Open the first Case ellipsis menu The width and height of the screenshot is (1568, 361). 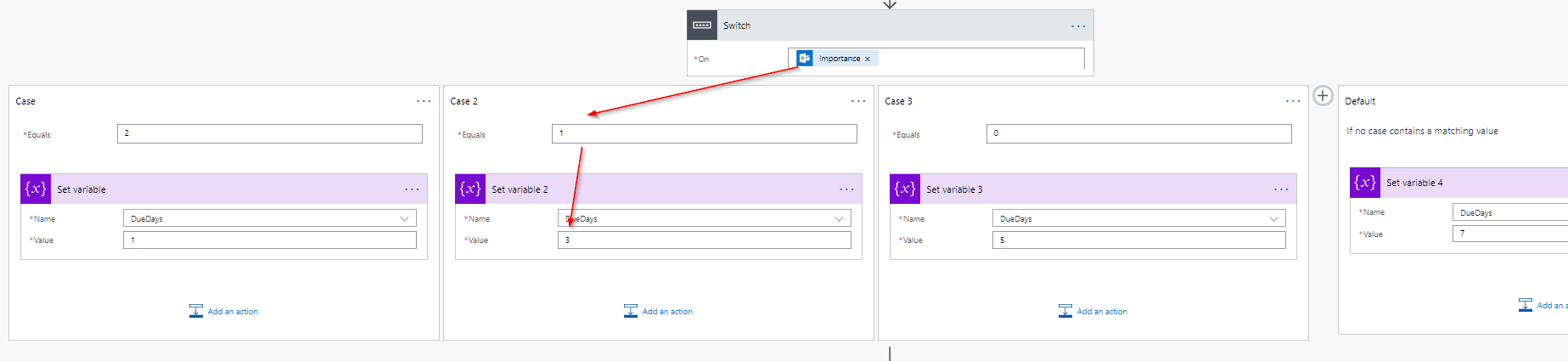[424, 101]
